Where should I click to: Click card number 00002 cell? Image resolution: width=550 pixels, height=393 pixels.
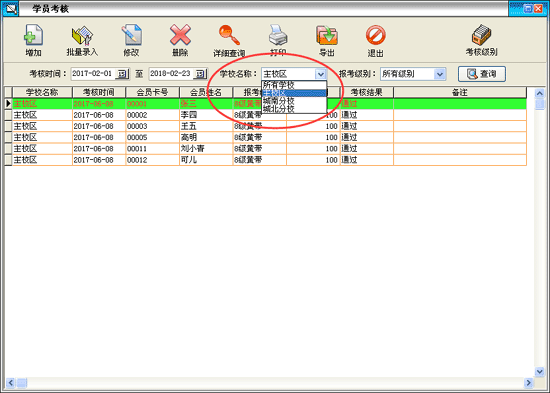click(x=152, y=115)
